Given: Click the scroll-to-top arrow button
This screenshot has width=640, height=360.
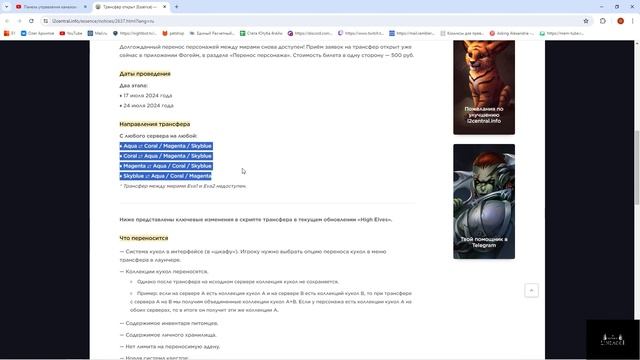Looking at the screenshot, I should pos(531,291).
